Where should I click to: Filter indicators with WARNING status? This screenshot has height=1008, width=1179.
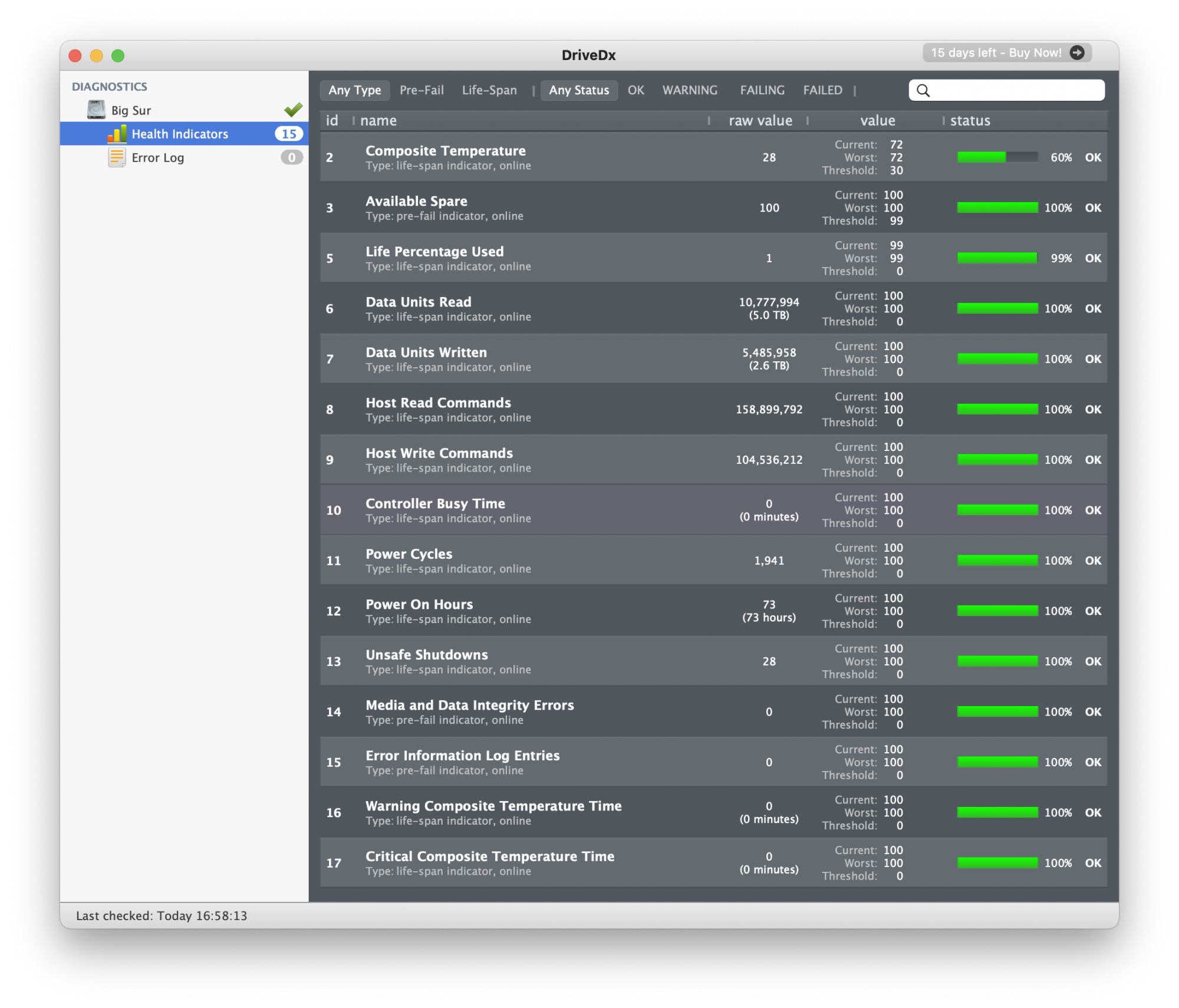point(690,90)
